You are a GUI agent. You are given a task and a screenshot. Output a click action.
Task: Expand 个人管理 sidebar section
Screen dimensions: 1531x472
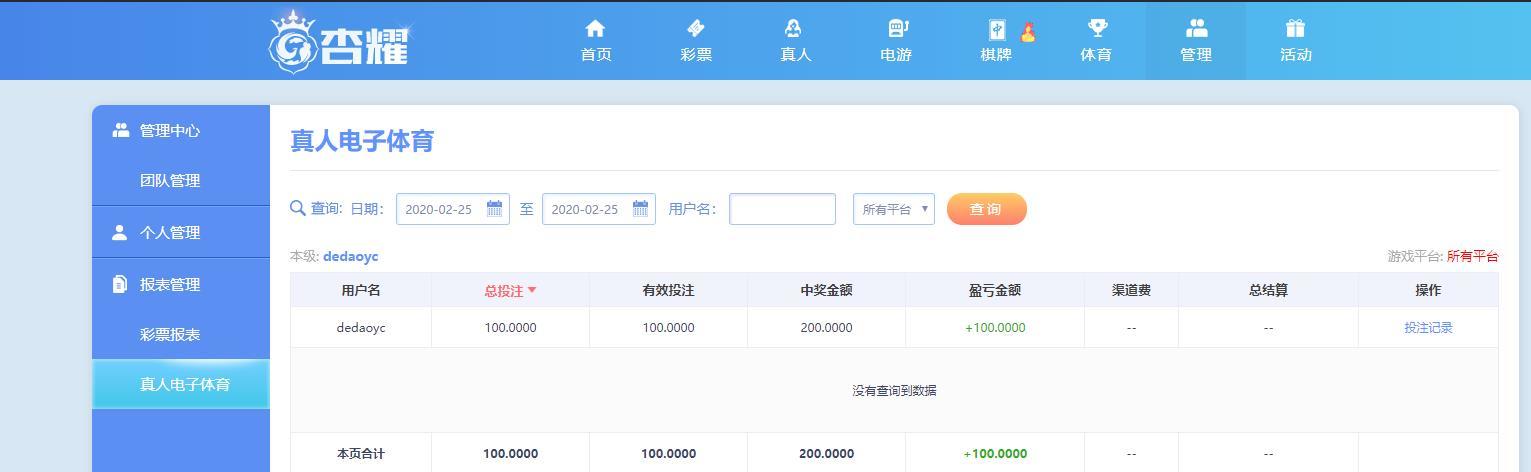click(x=170, y=232)
